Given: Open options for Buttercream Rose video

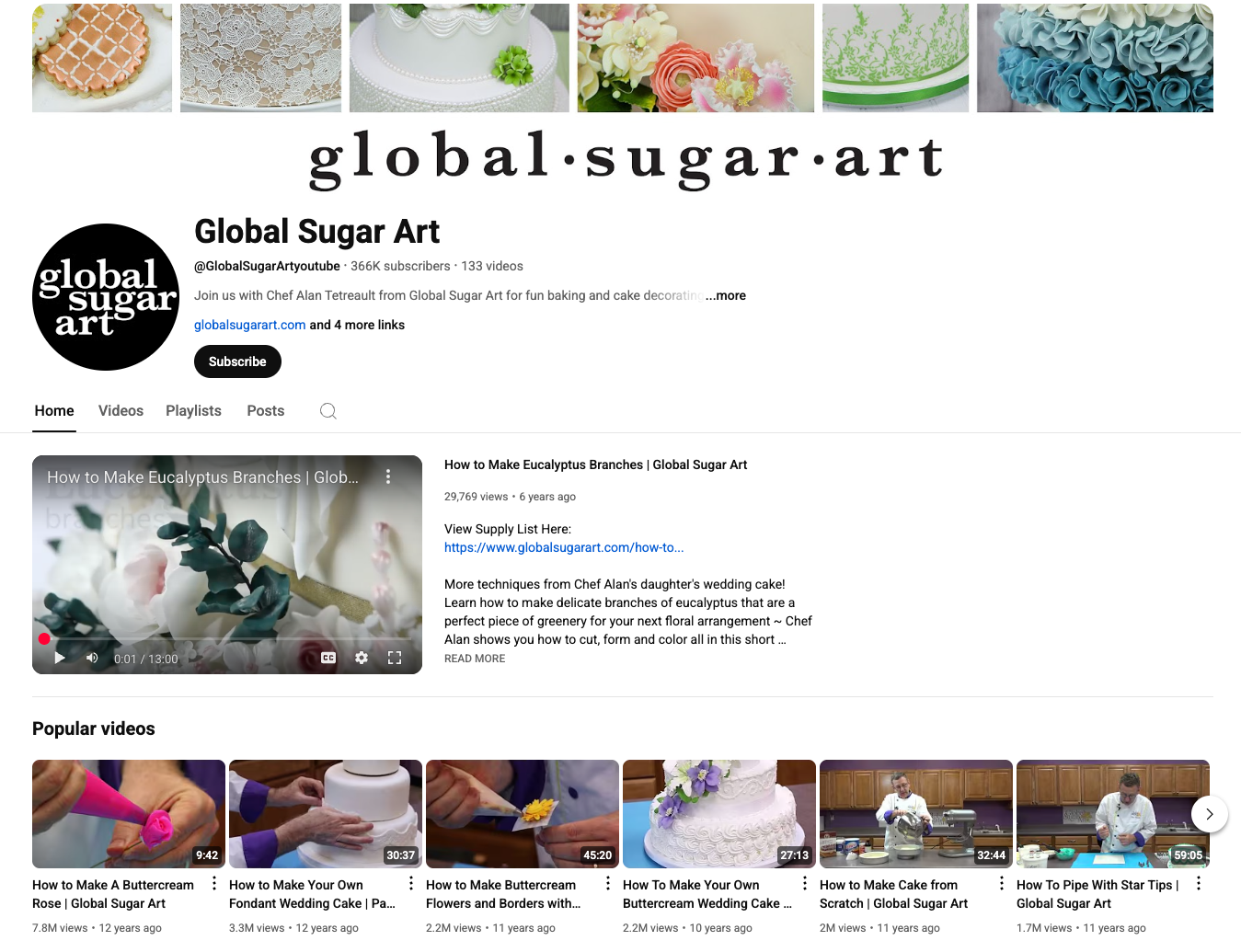Looking at the screenshot, I should point(214,883).
